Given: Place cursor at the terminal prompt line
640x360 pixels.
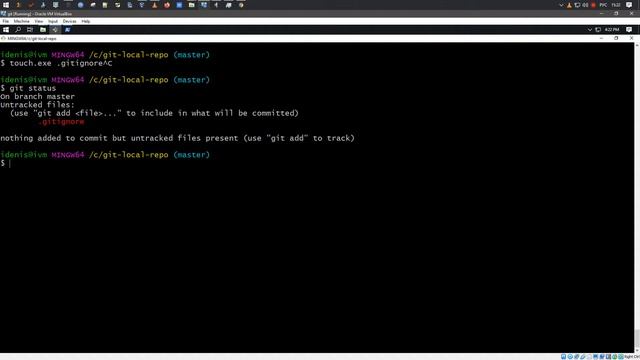Looking at the screenshot, I should [10, 163].
